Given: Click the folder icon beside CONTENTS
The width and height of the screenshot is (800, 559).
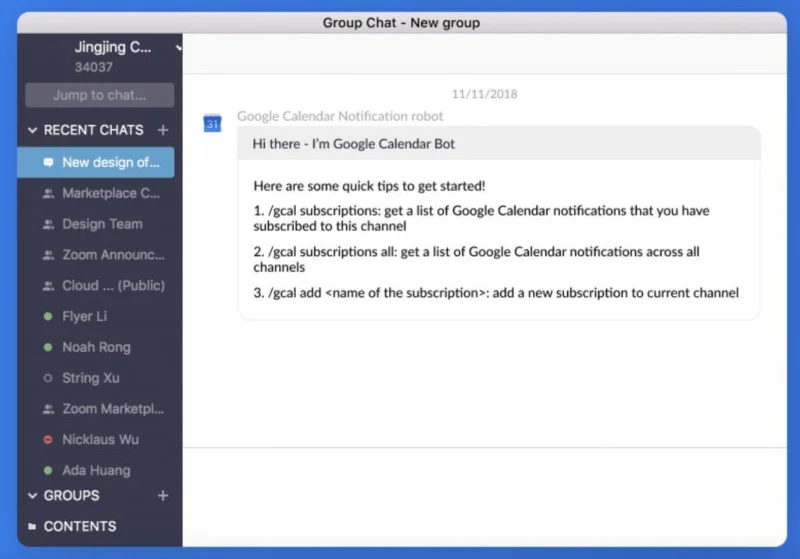Looking at the screenshot, I should (32, 526).
